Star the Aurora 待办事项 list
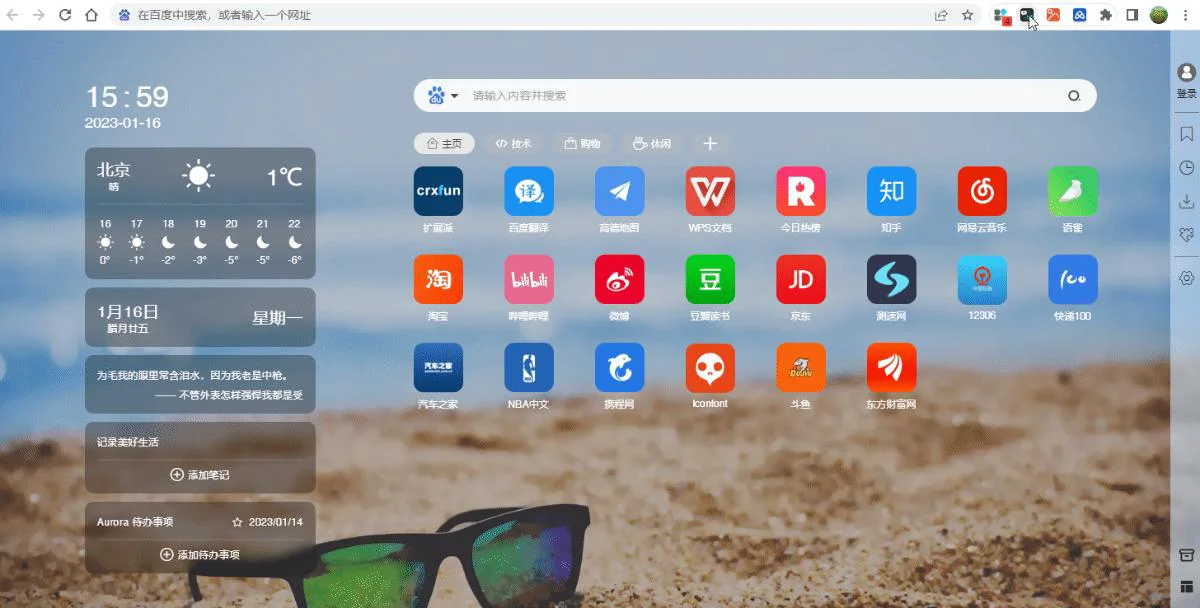The width and height of the screenshot is (1200, 608). click(x=237, y=522)
